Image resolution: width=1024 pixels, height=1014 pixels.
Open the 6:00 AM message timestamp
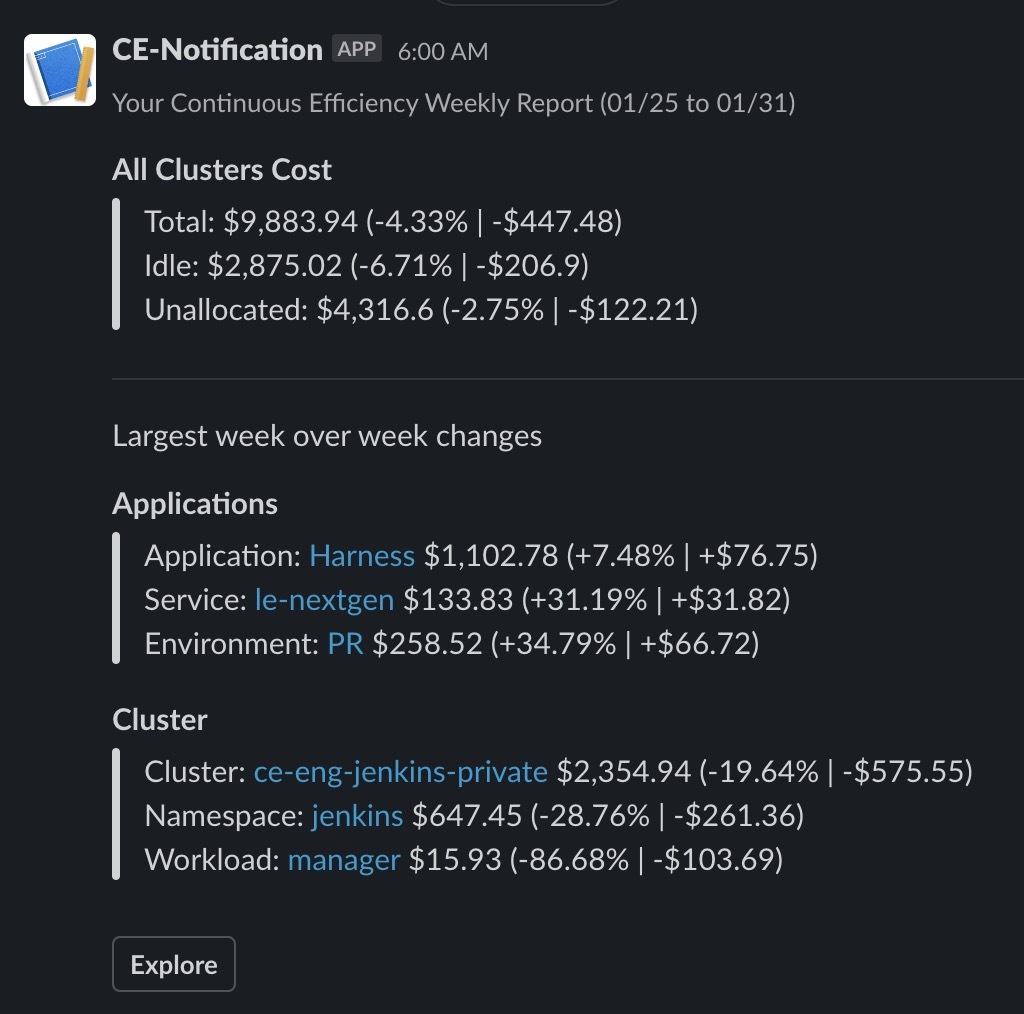443,52
